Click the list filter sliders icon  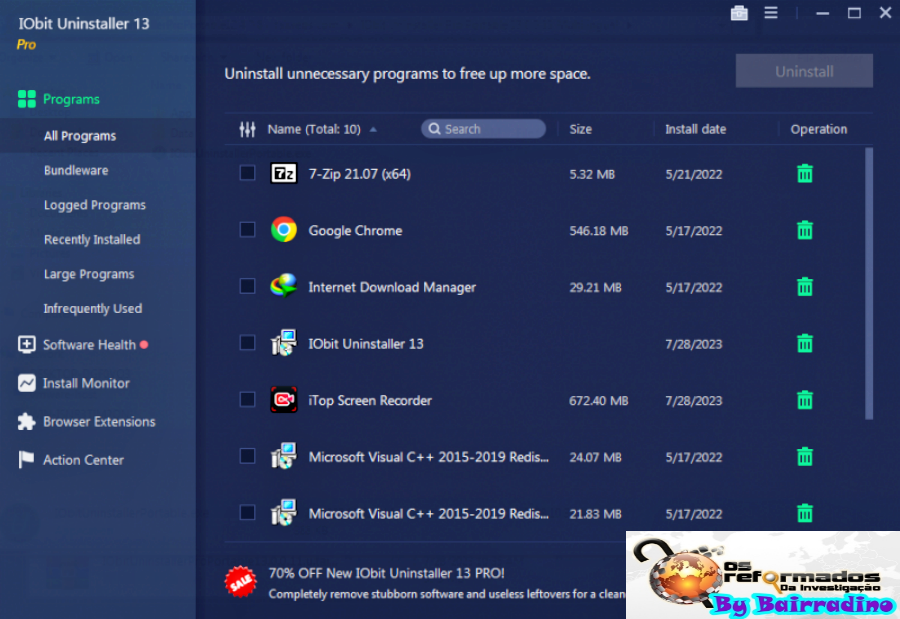[247, 129]
